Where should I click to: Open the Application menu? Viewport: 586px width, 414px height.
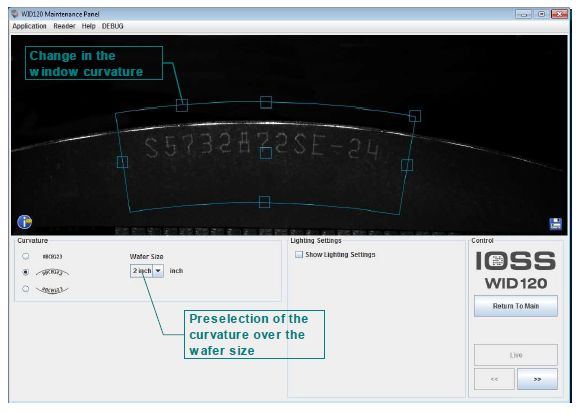(x=30, y=26)
